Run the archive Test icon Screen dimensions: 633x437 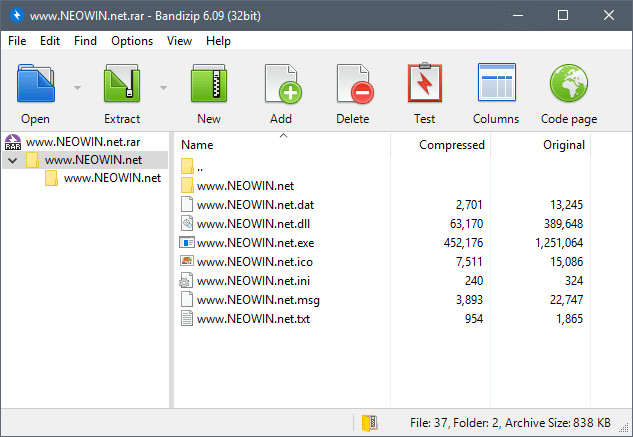point(425,82)
